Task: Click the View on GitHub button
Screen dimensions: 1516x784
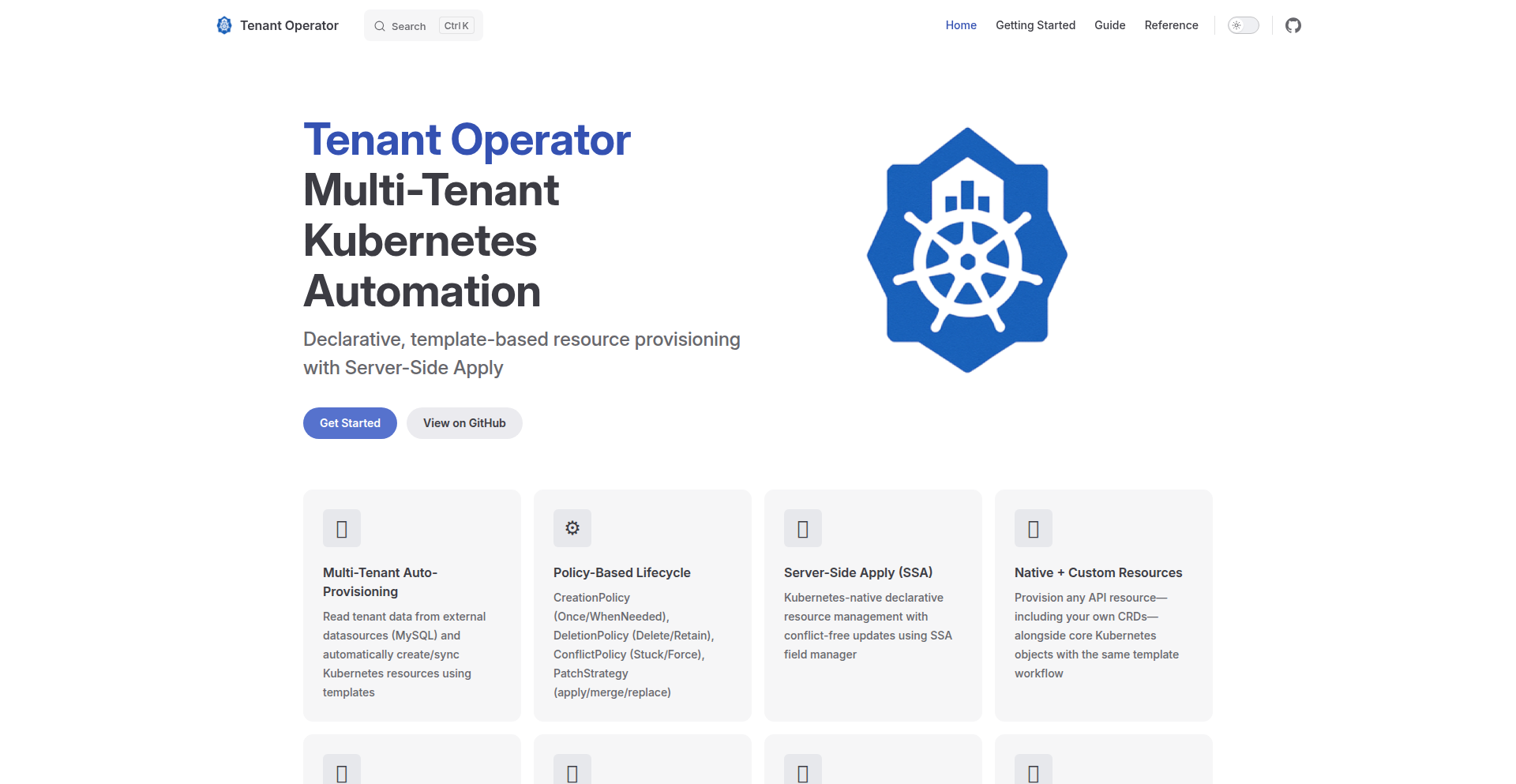Action: pyautogui.click(x=464, y=422)
